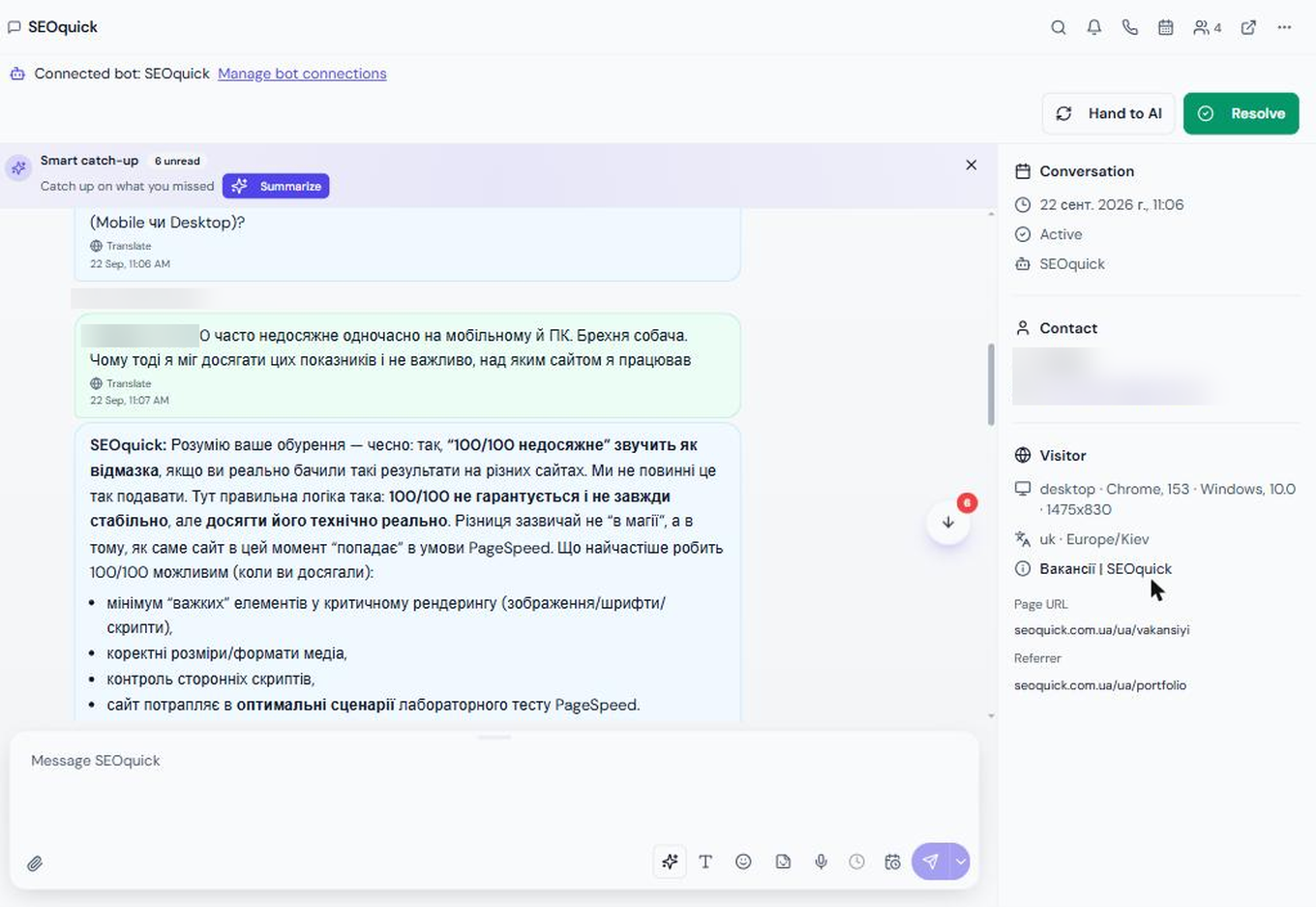Click the SEOquick chat title

click(x=63, y=27)
